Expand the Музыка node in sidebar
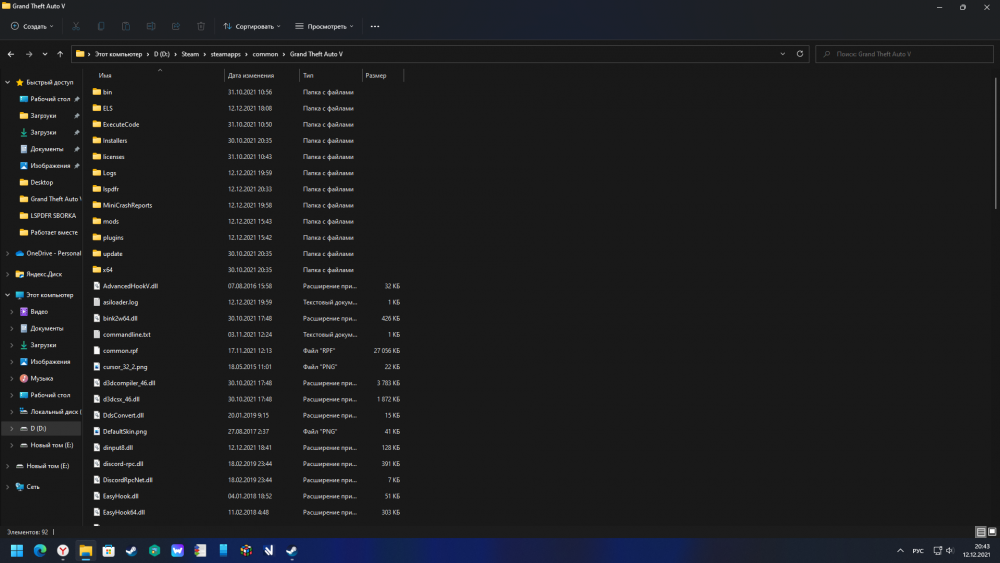The height and width of the screenshot is (563, 1000). (11, 378)
